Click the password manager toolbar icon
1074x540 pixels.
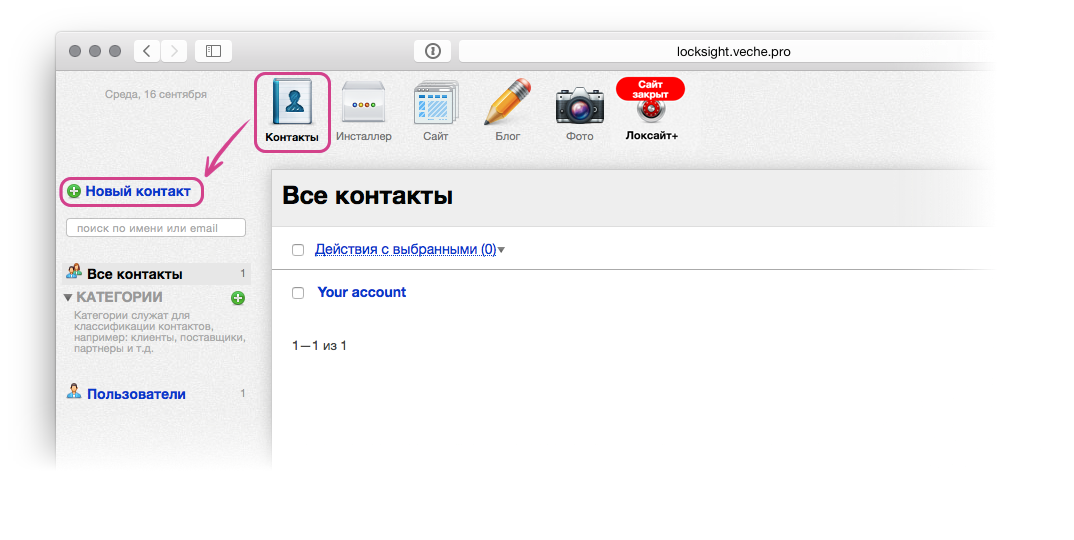click(432, 51)
